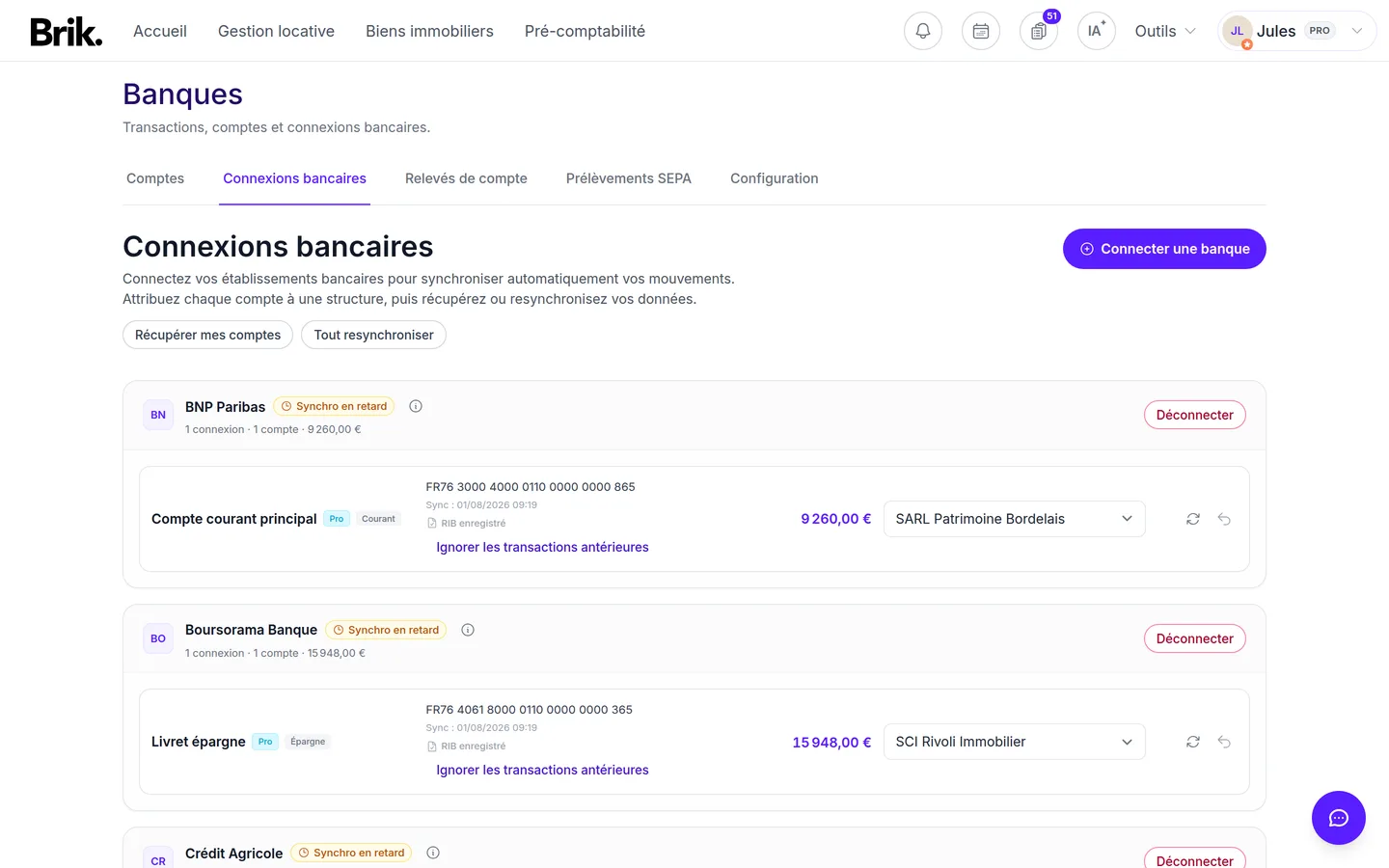1389x868 pixels.
Task: Disconnect Boursorama Banque
Action: pos(1195,638)
